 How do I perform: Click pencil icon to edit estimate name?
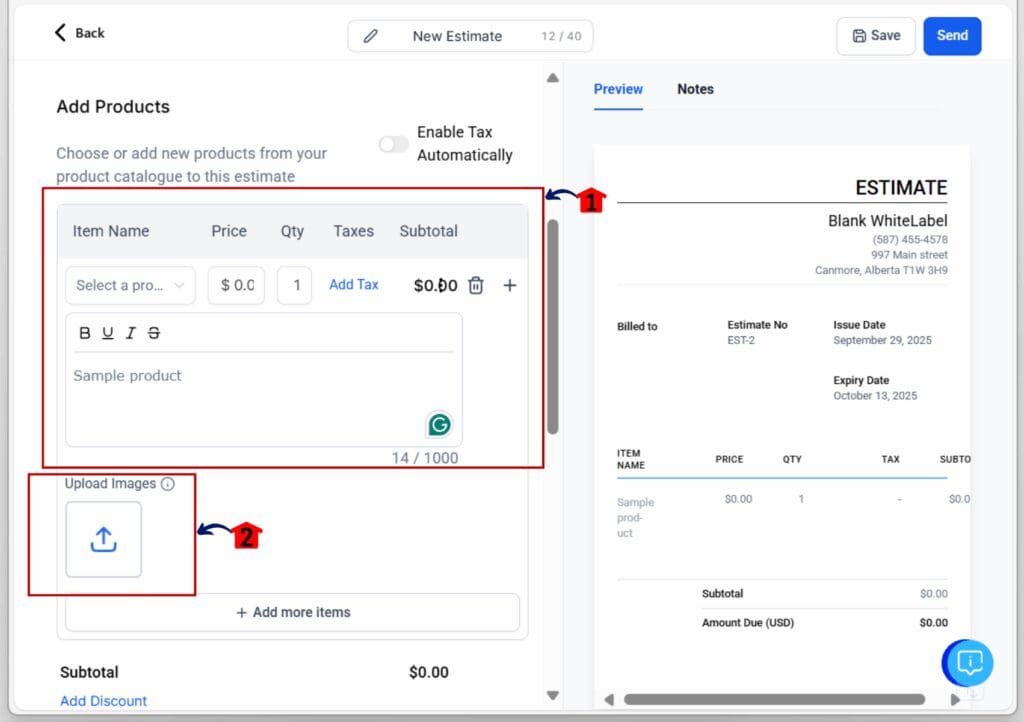(371, 36)
